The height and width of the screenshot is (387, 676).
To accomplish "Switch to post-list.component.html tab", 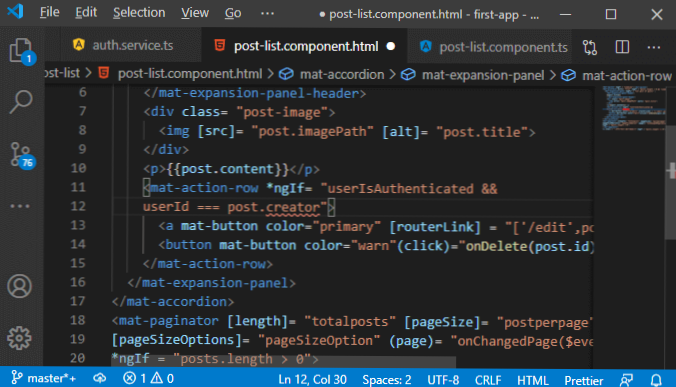I will coord(304,46).
